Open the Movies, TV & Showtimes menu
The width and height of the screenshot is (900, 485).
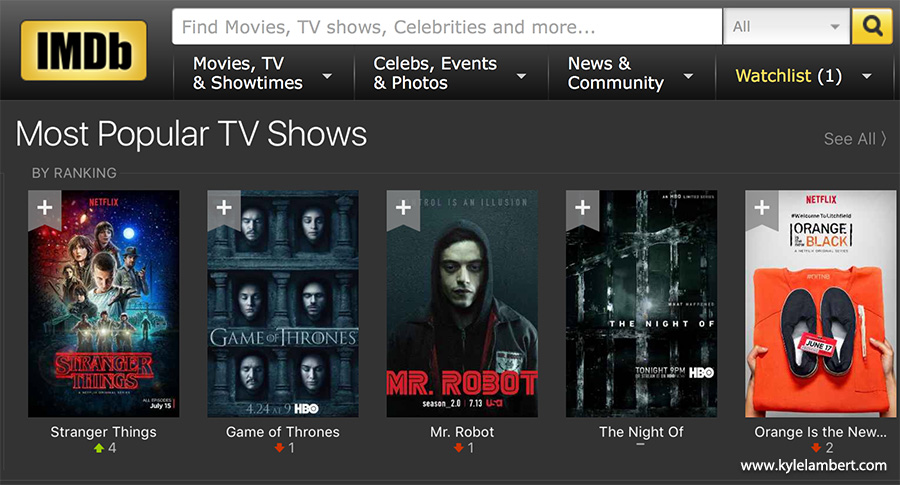point(247,73)
